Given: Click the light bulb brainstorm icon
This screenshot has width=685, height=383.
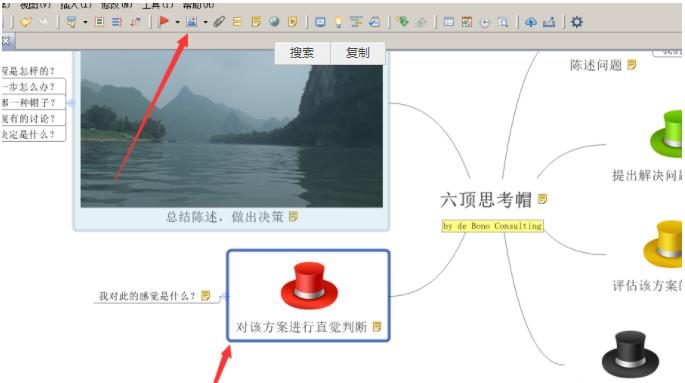Looking at the screenshot, I should (338, 22).
